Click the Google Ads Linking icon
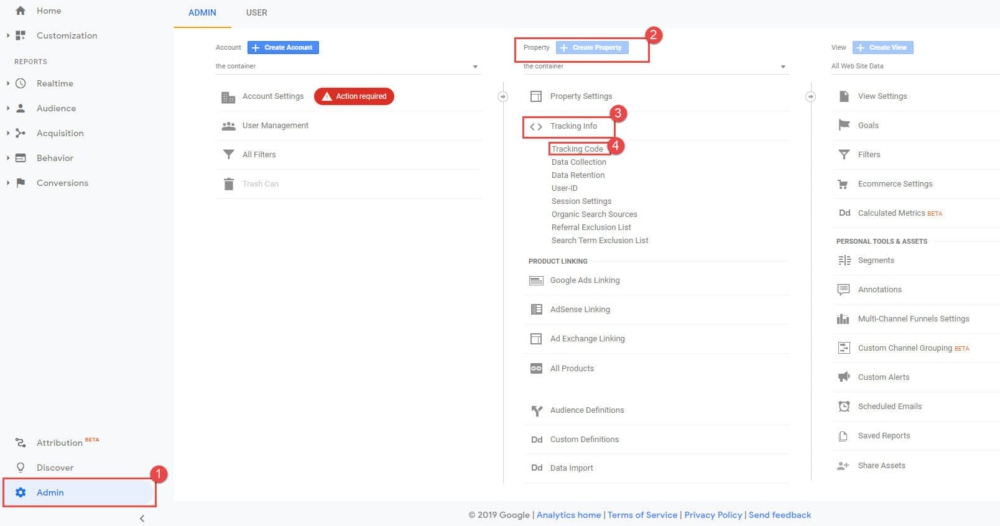This screenshot has height=526, width=1000. pyautogui.click(x=536, y=281)
